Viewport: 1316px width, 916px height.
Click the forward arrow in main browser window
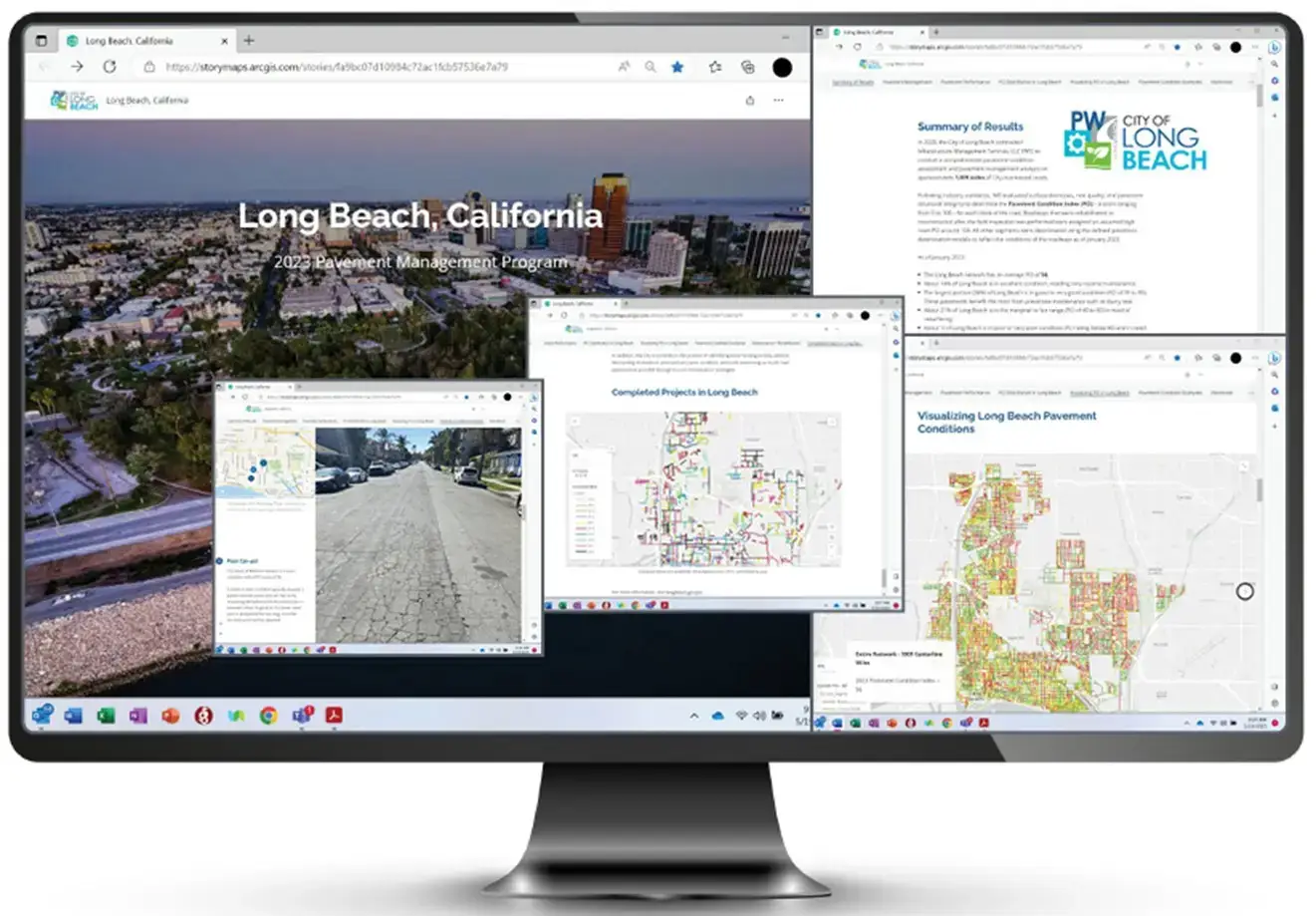[x=77, y=66]
